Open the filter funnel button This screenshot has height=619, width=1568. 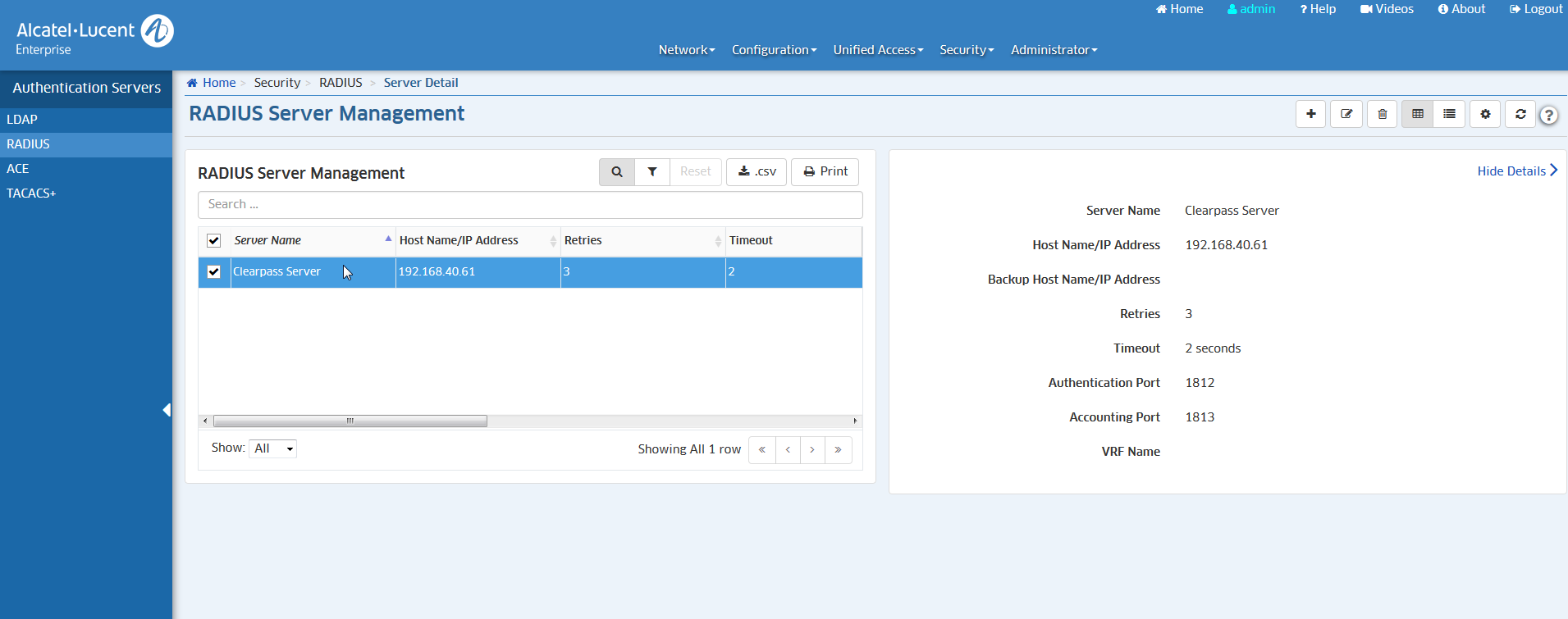tap(652, 171)
